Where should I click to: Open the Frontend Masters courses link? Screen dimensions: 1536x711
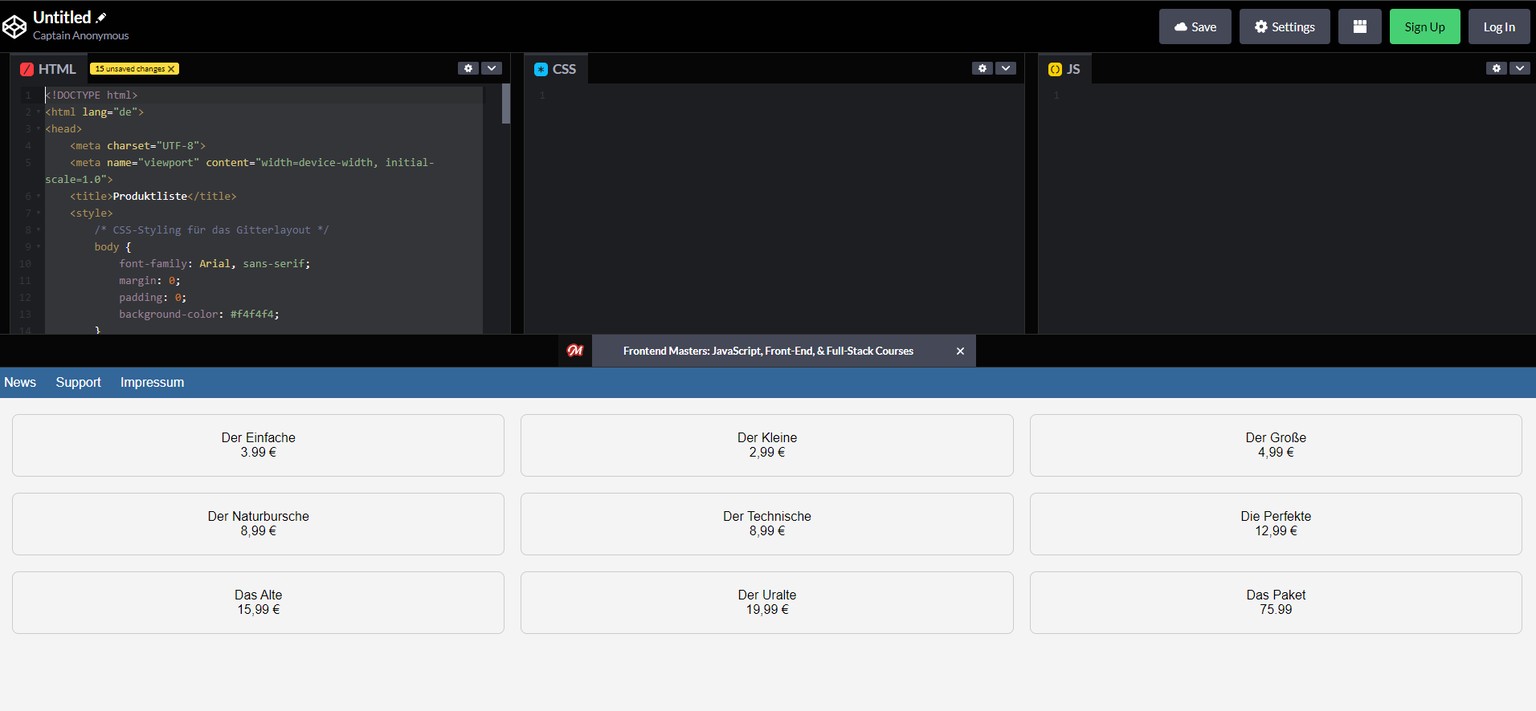pos(768,351)
